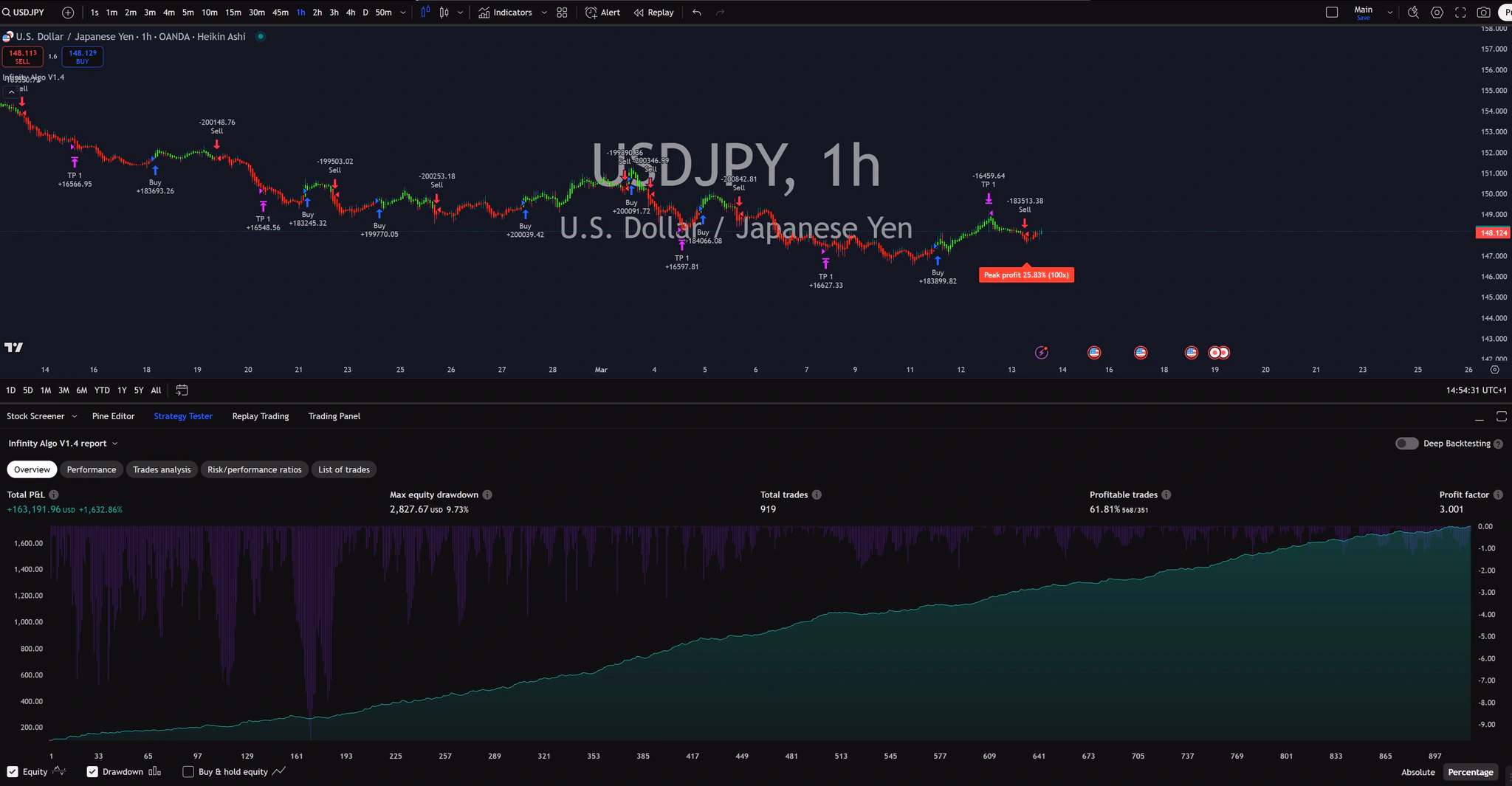Screen dimensions: 1512x786
Task: Enter fullscreen mode with the expand icon
Action: coord(1462,13)
